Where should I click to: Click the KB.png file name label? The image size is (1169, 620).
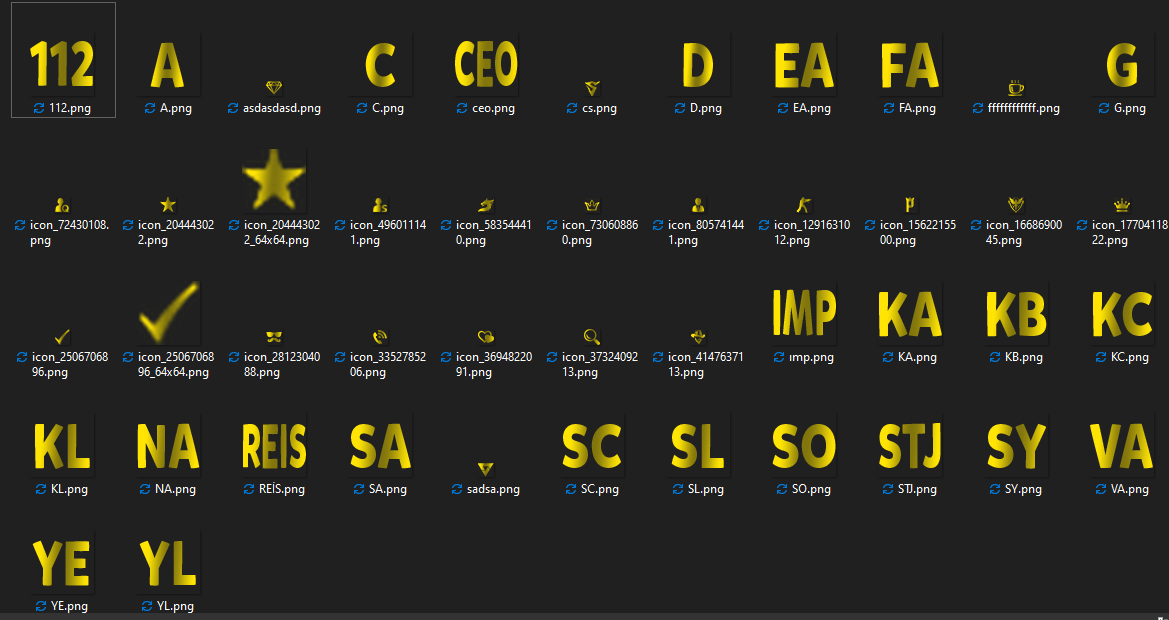pyautogui.click(x=1024, y=357)
